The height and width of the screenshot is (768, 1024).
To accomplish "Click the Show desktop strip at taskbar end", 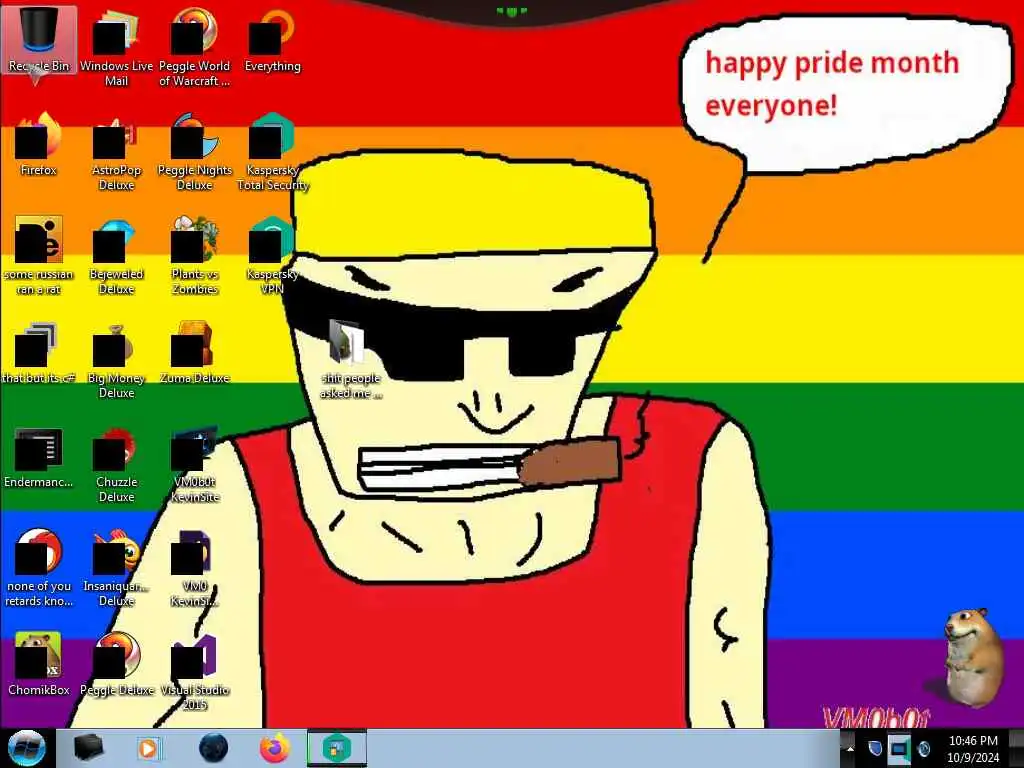I will click(1016, 748).
